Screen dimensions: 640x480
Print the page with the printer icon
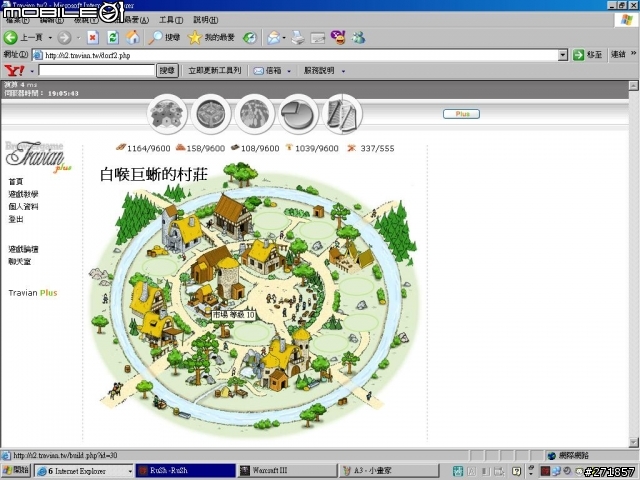298,38
